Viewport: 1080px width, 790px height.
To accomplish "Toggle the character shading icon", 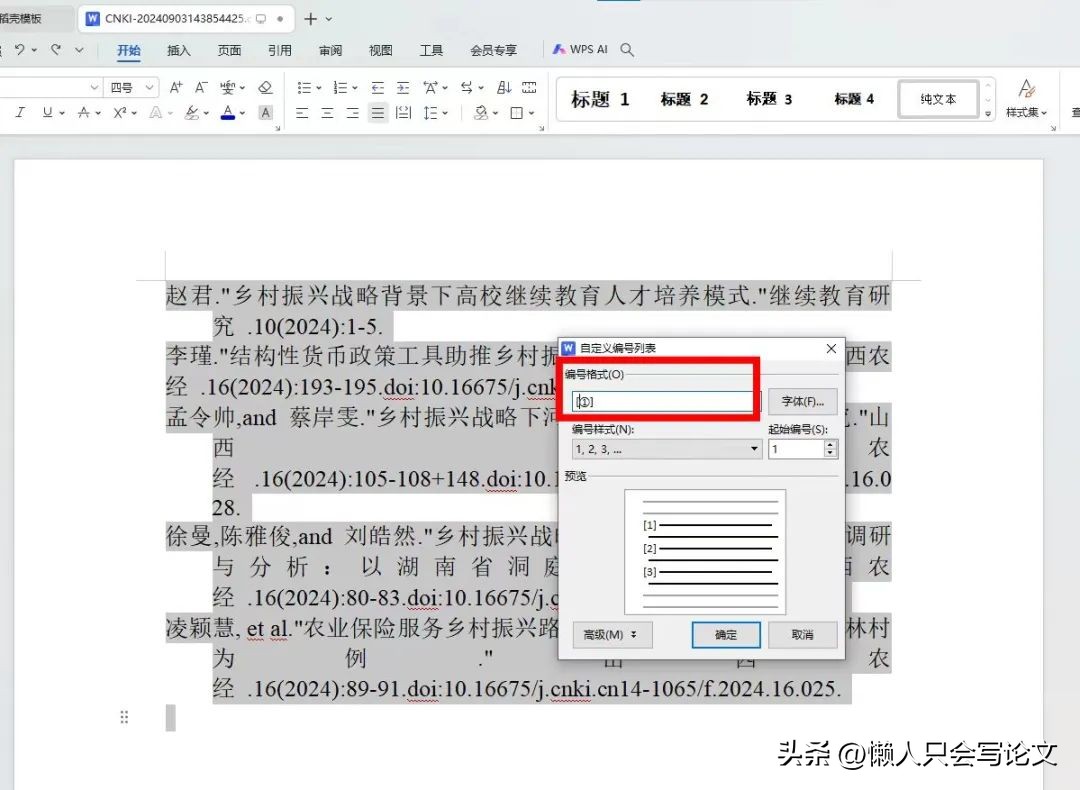I will 265,113.
